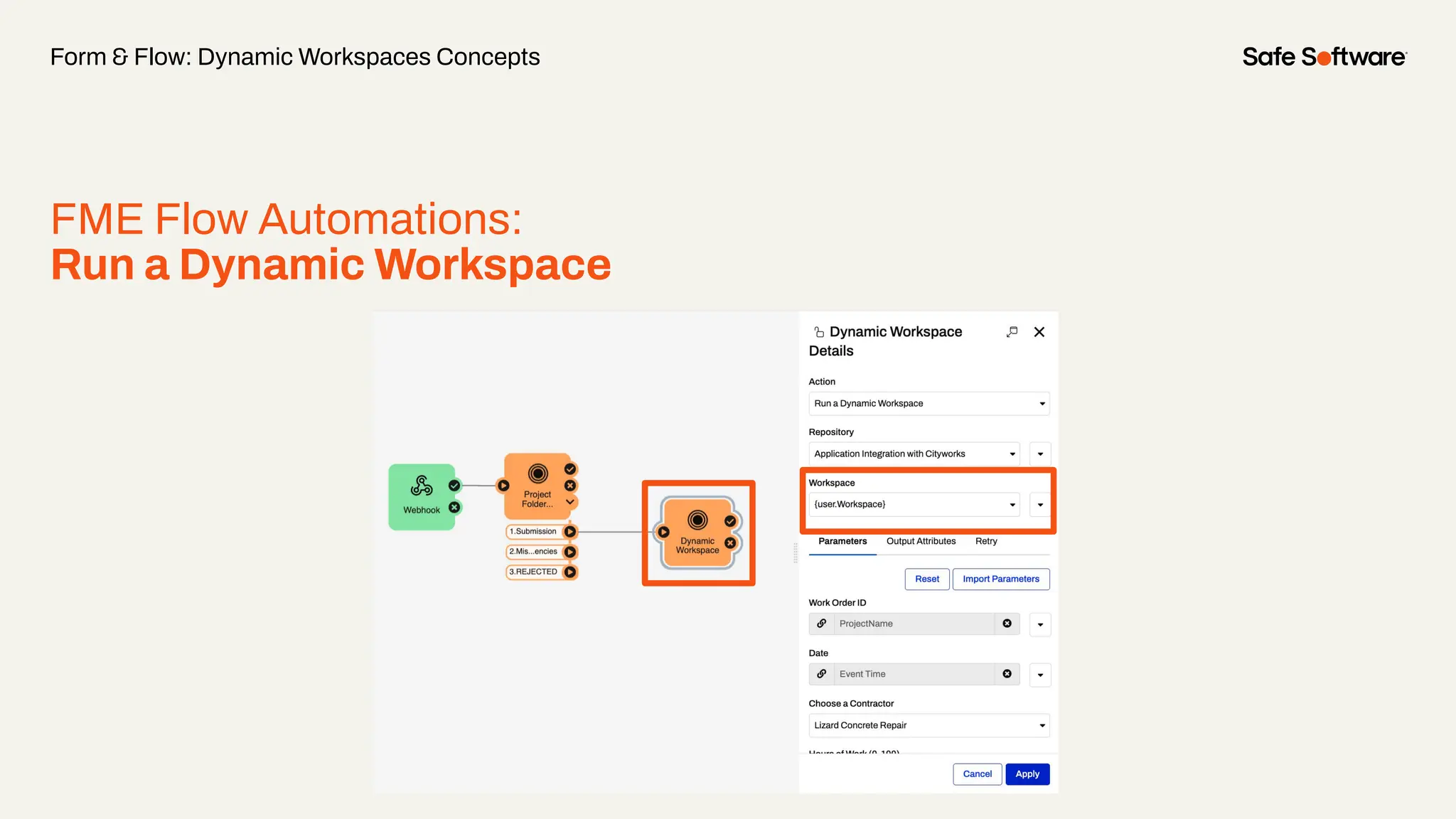This screenshot has width=1456, height=819.
Task: Close the Dynamic Workspace Details panel
Action: point(1039,332)
